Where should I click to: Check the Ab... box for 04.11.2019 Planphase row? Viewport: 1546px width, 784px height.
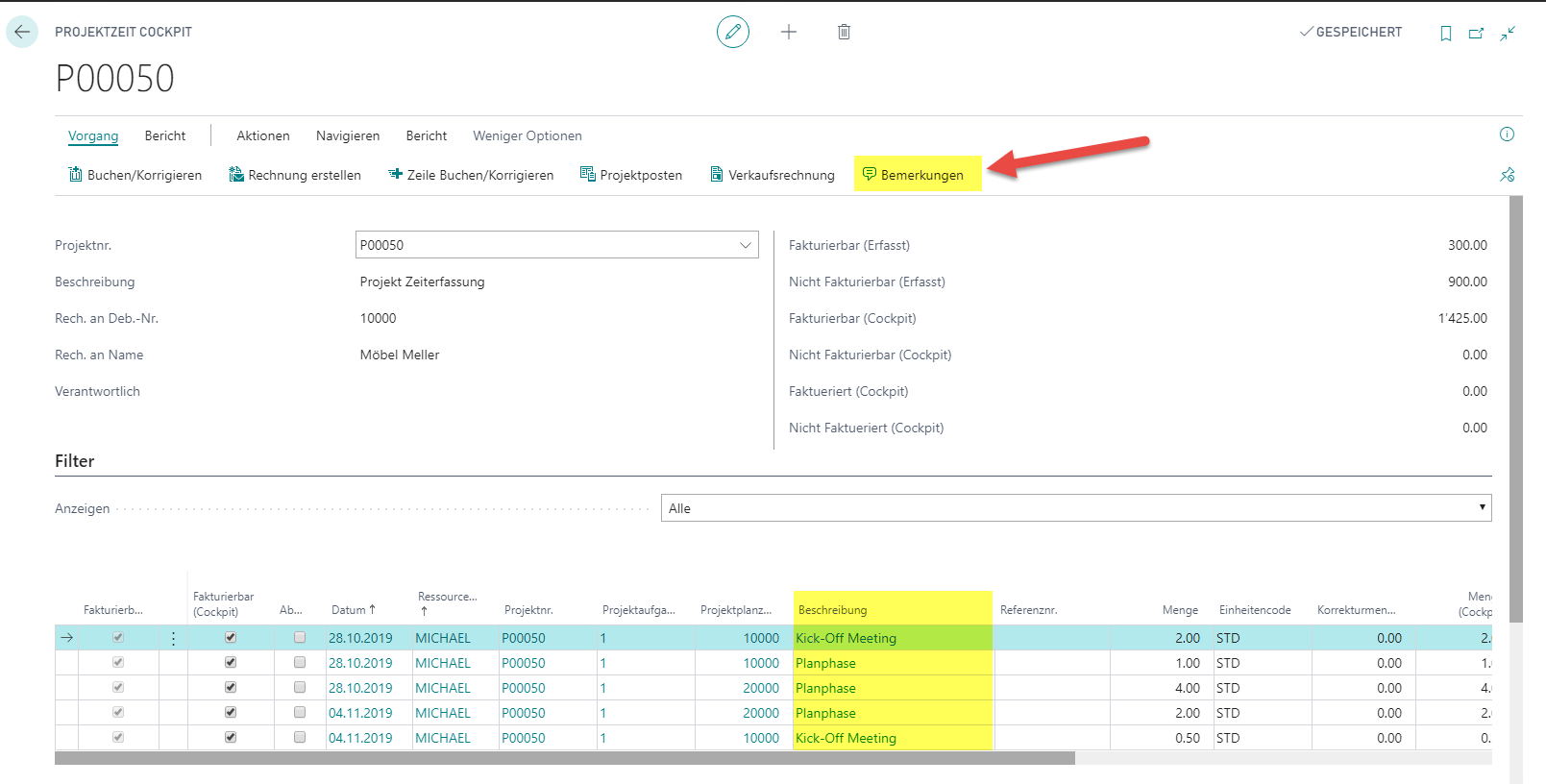[x=300, y=712]
